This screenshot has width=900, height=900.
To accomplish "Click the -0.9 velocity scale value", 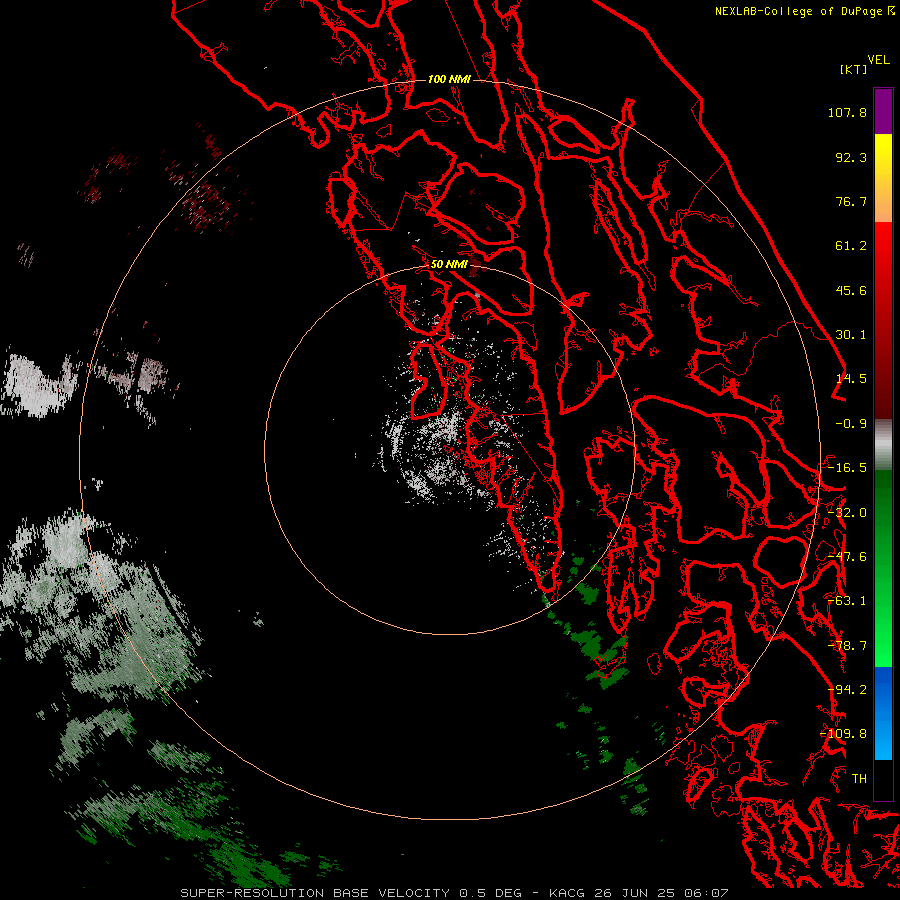I will click(x=851, y=424).
